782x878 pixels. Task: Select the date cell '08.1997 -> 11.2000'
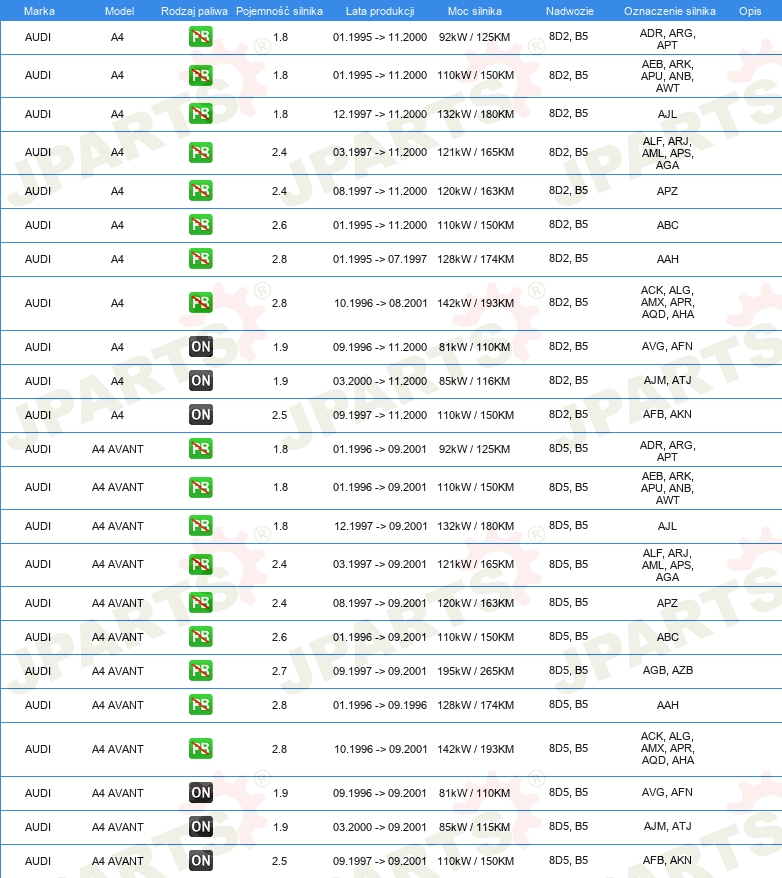click(380, 191)
